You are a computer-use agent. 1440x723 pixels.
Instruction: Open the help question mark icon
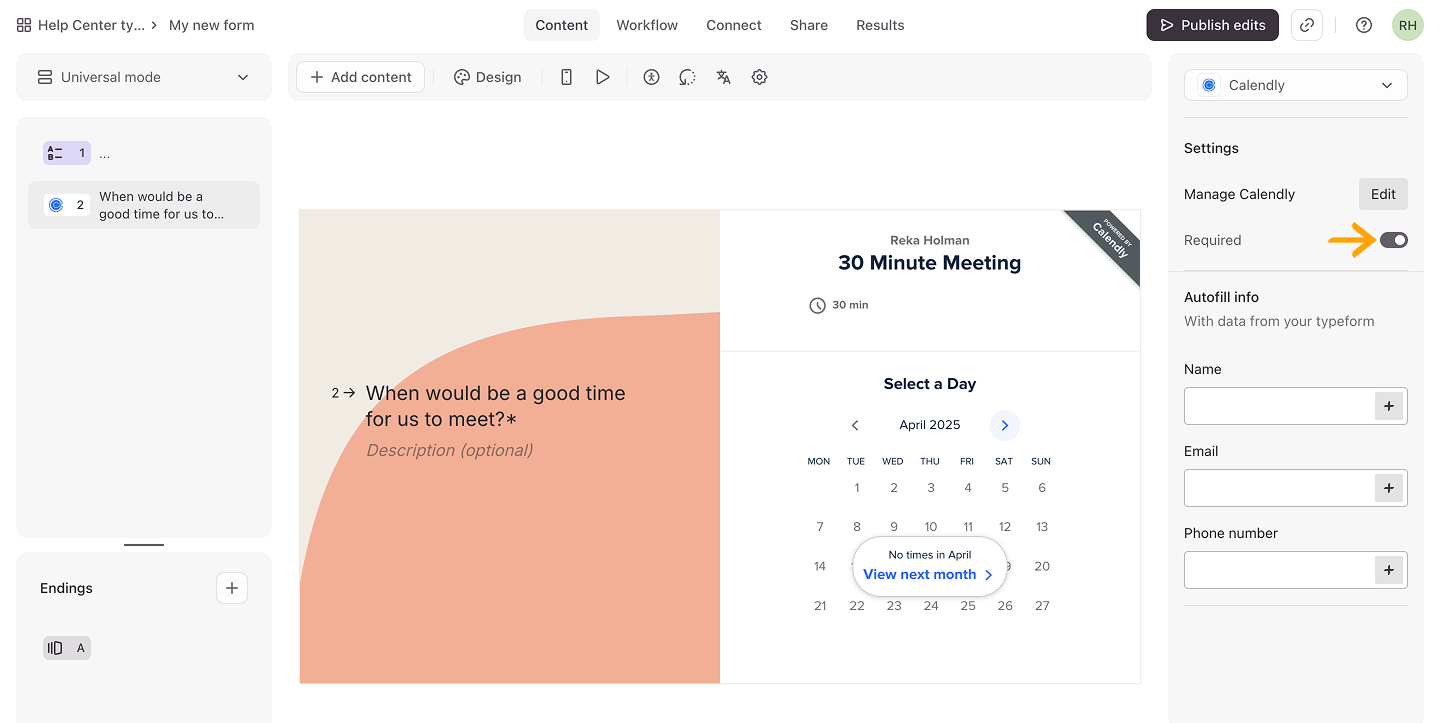[1364, 25]
